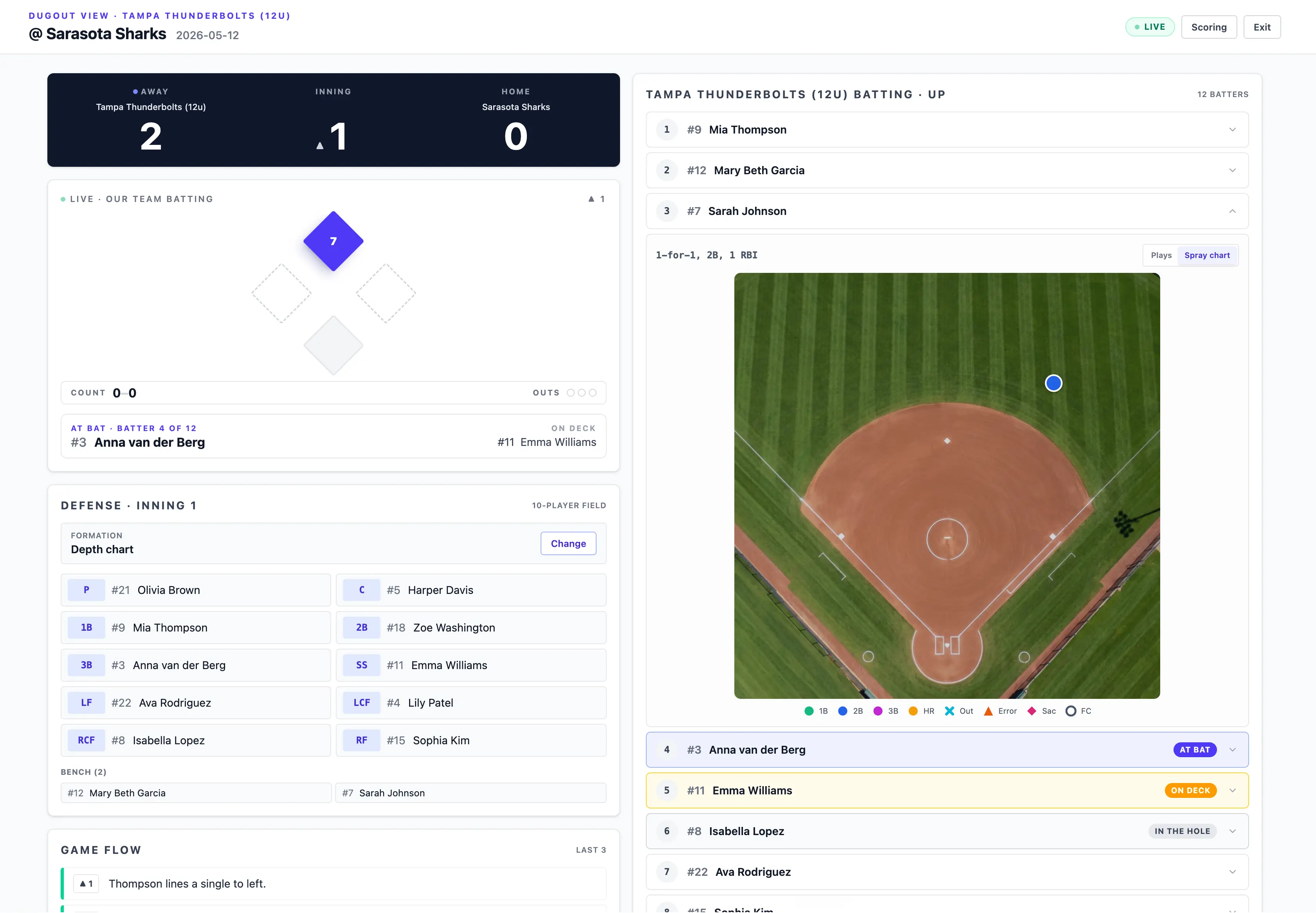The width and height of the screenshot is (1316, 913).
Task: Select bench player Sarah Johnson
Action: (471, 793)
